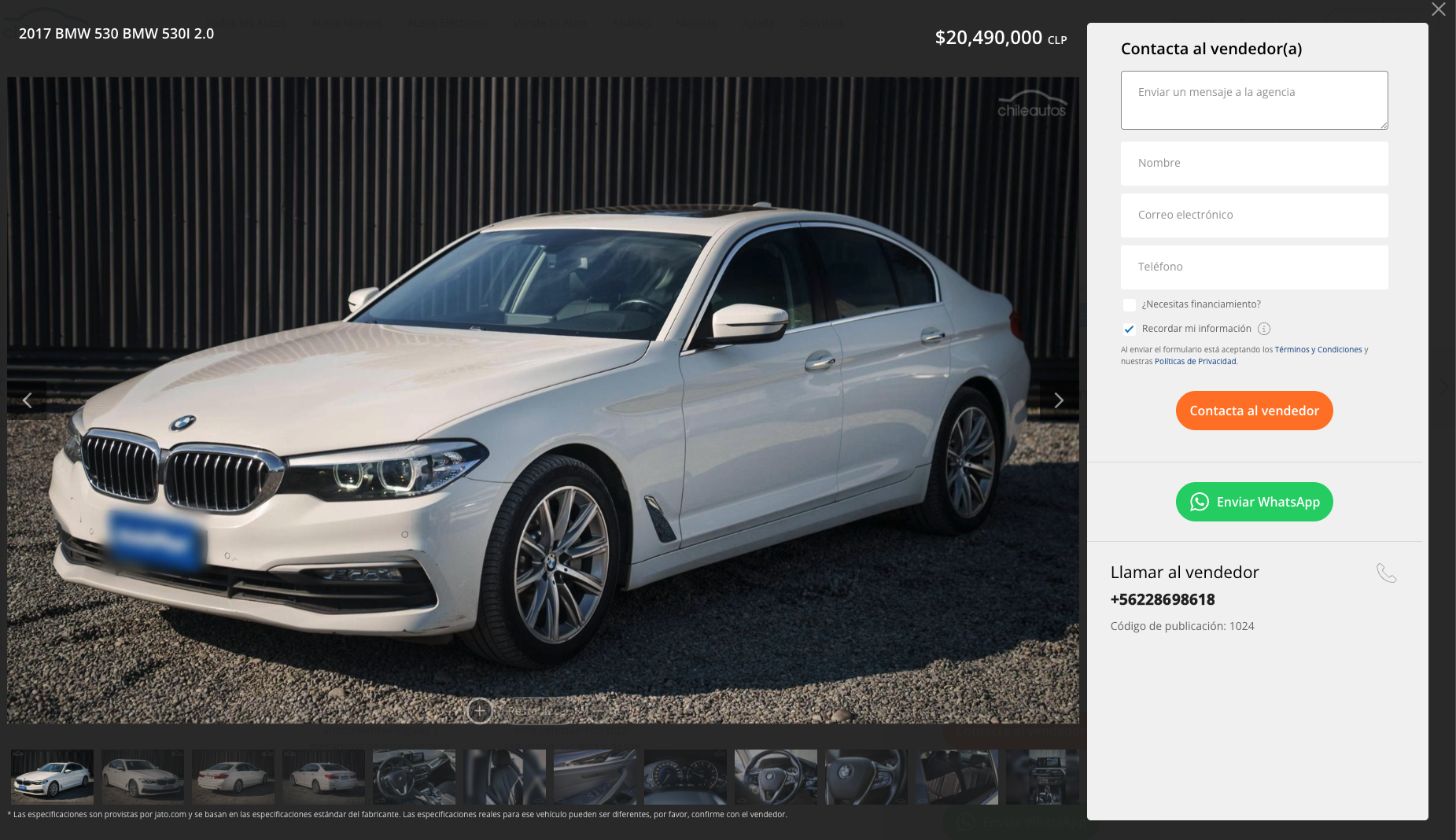Send a message via Enviar WhatsApp button
1456x840 pixels.
(x=1254, y=502)
